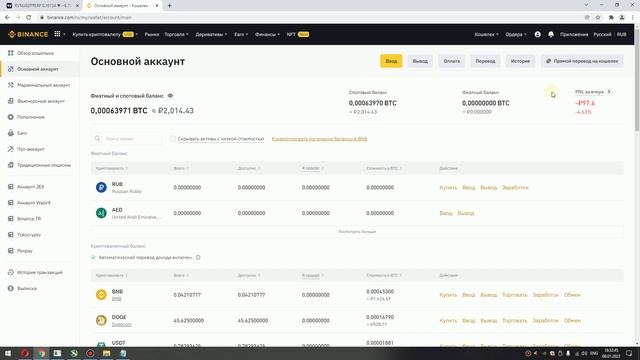Screen dimensions: 640x360
Task: Click the coin search input field
Action: tap(126, 139)
